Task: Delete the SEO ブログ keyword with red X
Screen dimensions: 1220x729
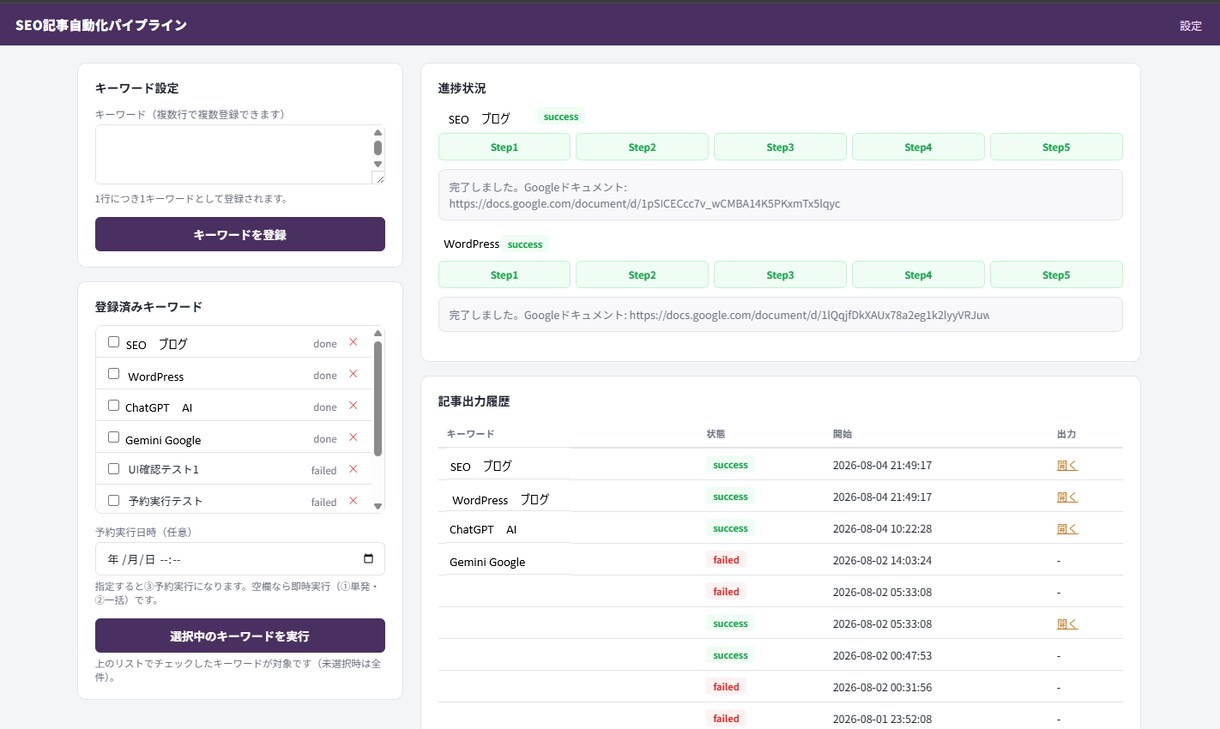Action: pyautogui.click(x=353, y=342)
